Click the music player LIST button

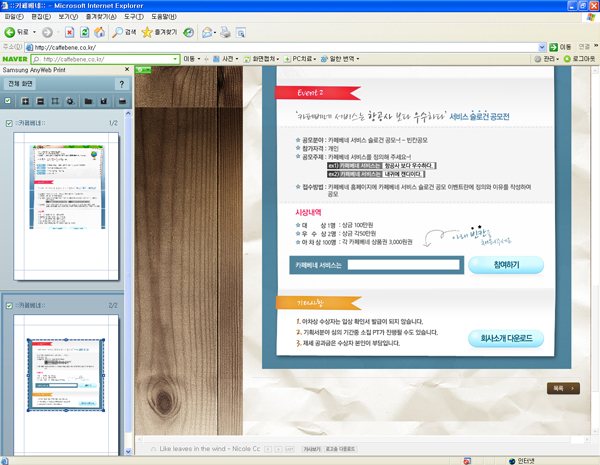point(289,449)
